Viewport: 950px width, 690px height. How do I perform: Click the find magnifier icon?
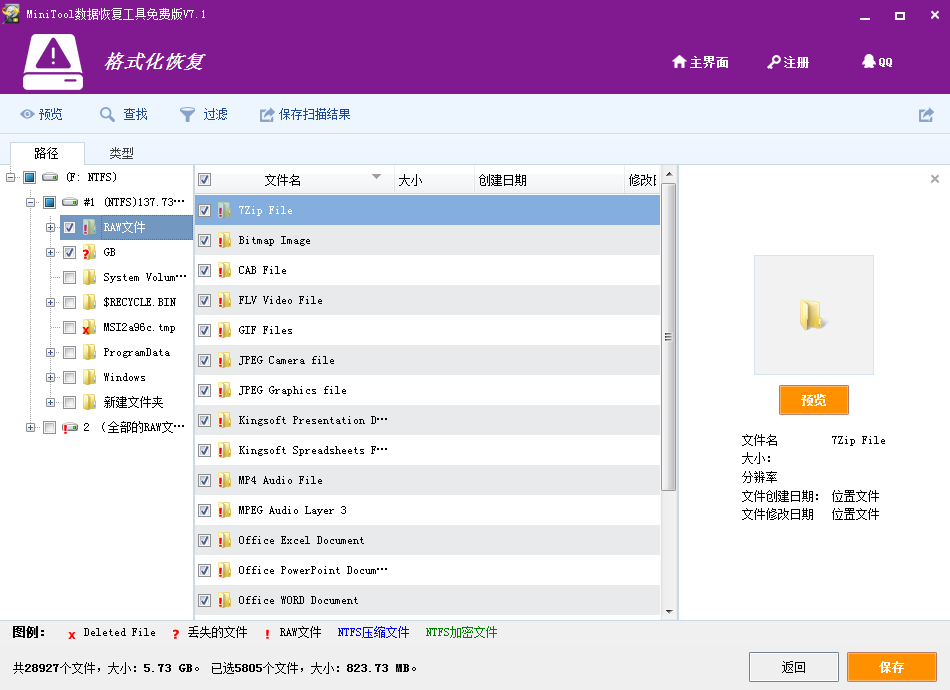point(107,114)
